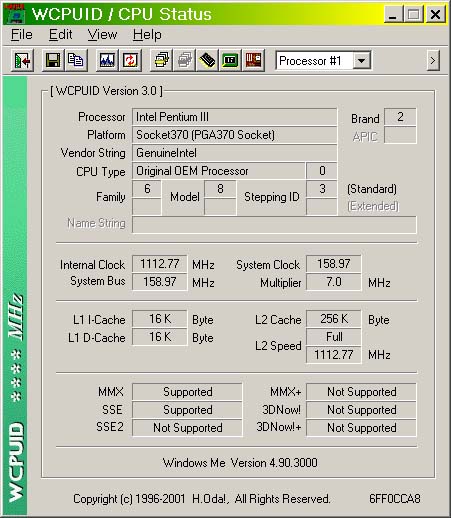
Task: Click the 6FF0CCA8 code at bottom
Action: pyautogui.click(x=395, y=499)
